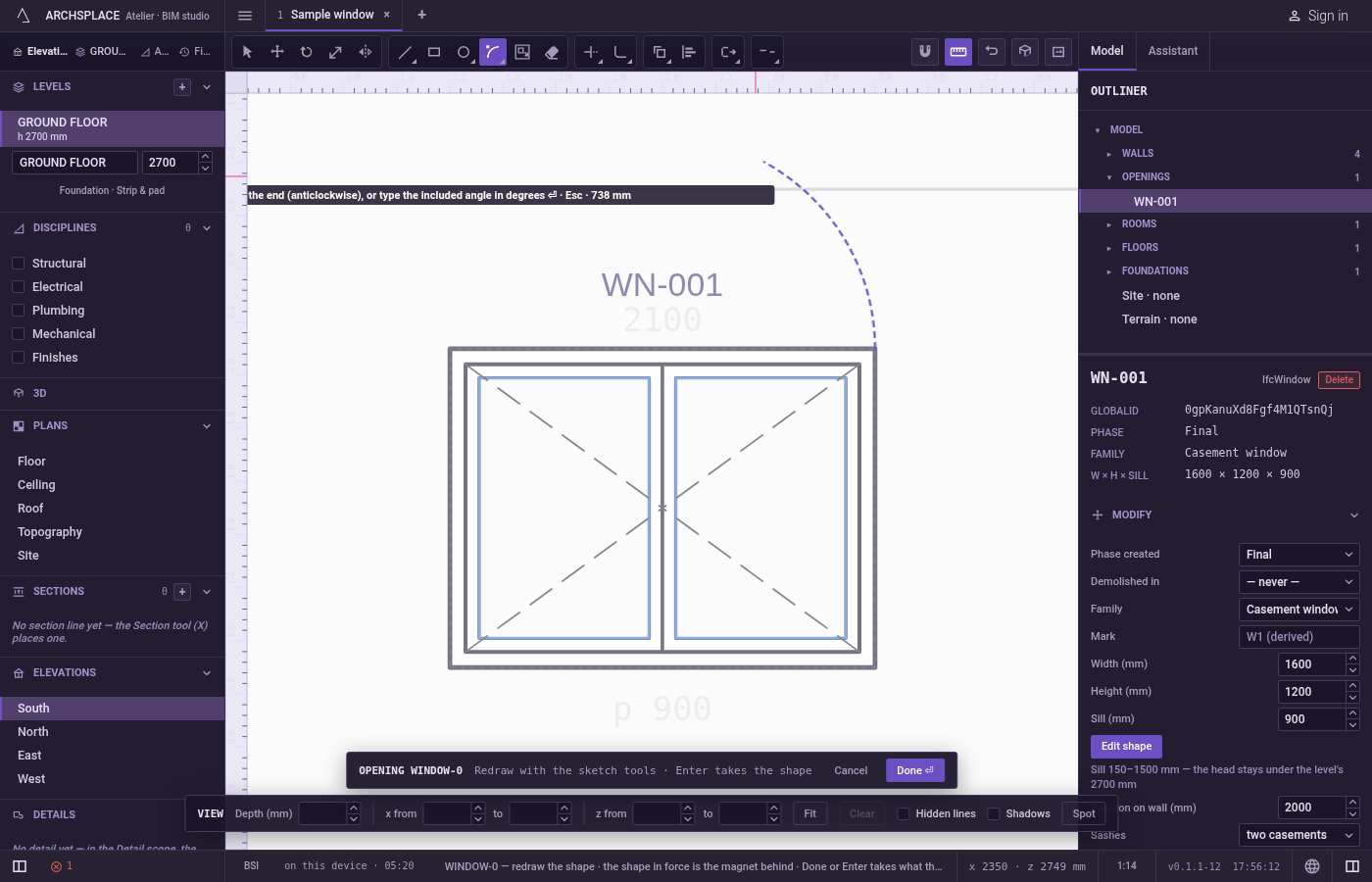Expand the WALLS node in outliner
Screen dimensions: 1372x882
tap(1109, 154)
